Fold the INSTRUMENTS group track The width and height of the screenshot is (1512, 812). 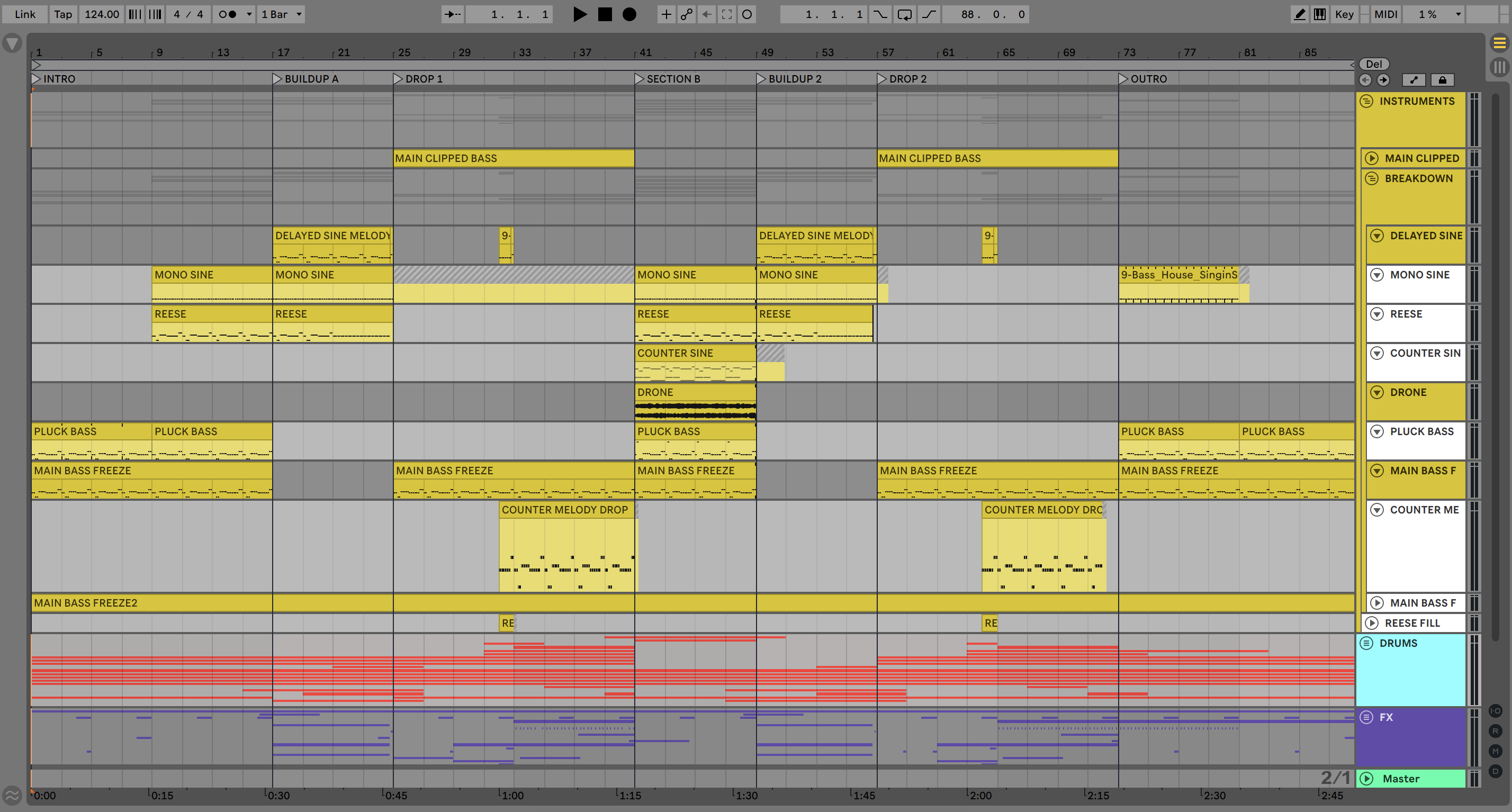coord(1366,102)
